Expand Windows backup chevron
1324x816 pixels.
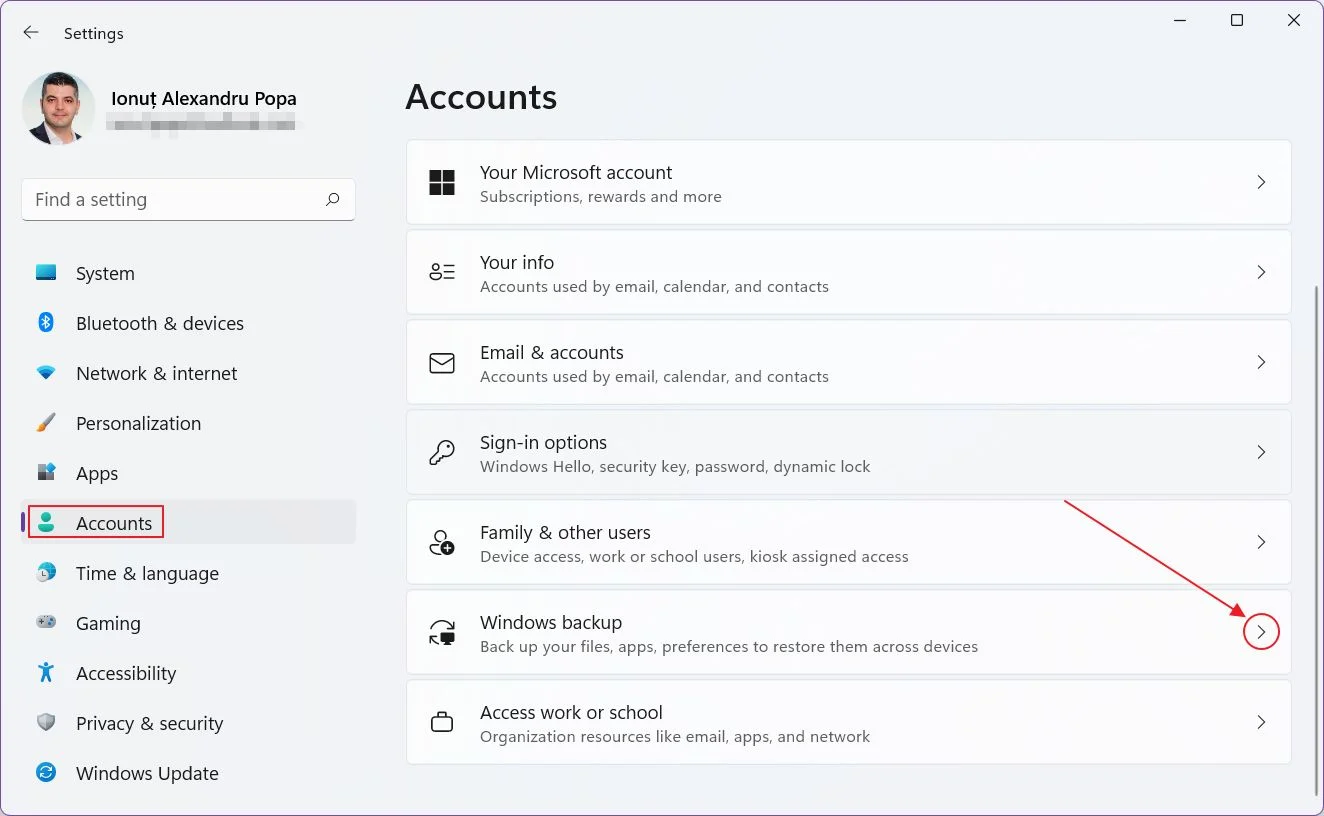(x=1261, y=632)
